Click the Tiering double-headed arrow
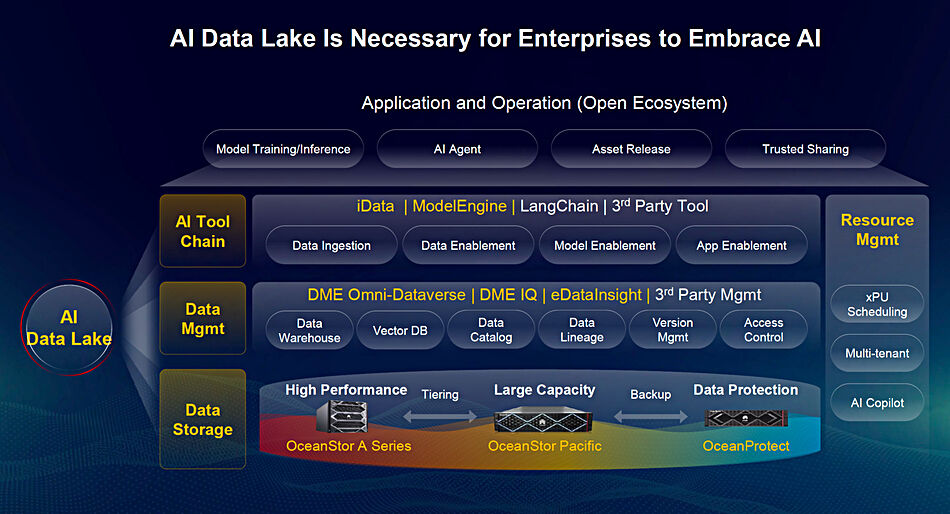The width and height of the screenshot is (950, 514). click(440, 414)
